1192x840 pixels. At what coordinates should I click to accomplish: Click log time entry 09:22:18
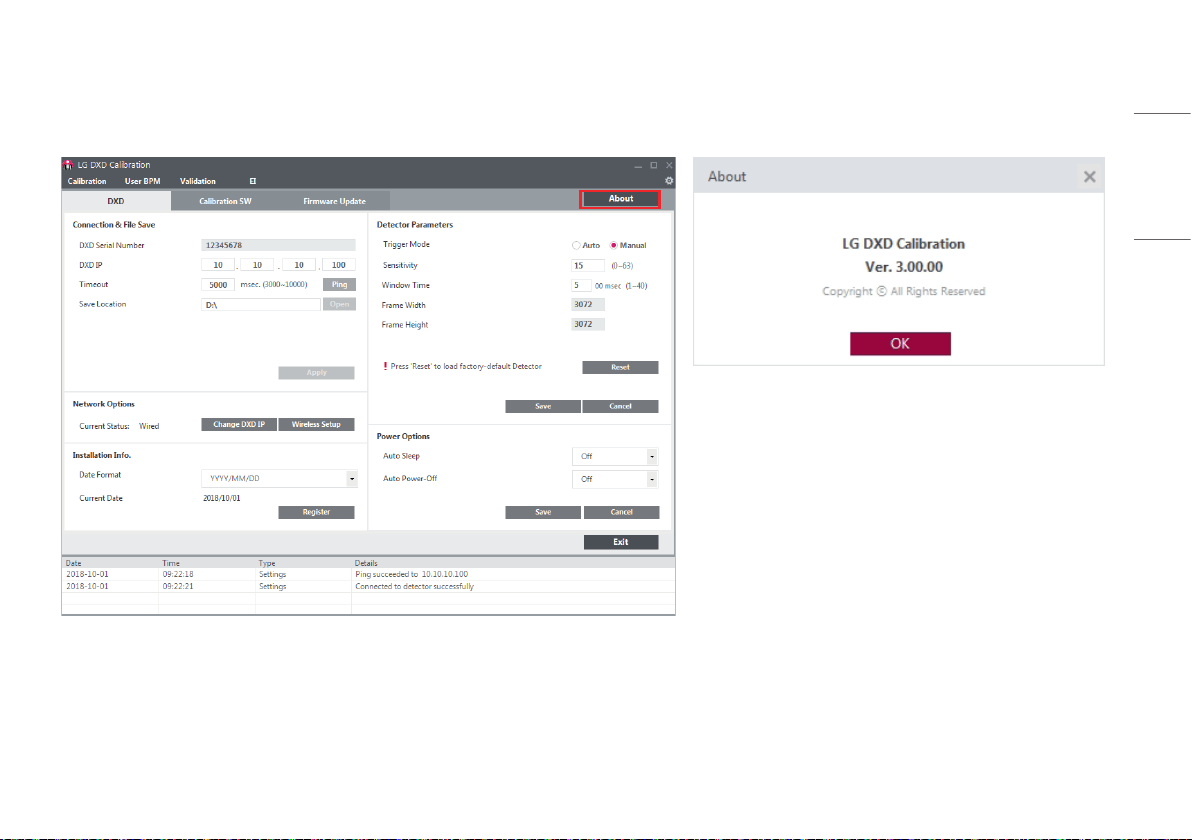point(178,575)
